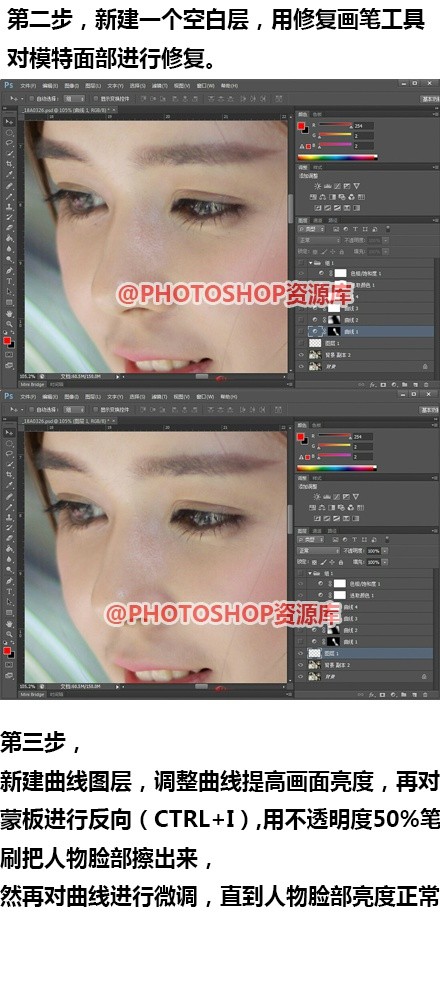Click the R slider in lower Color panel
The width and height of the screenshot is (440, 1000).
334,434
